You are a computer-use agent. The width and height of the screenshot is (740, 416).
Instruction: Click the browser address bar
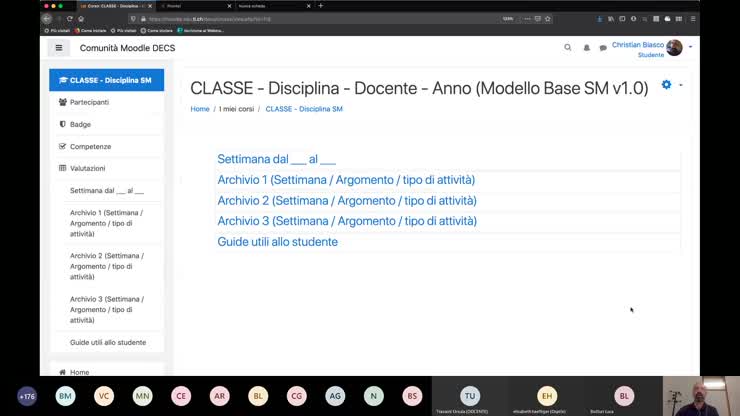300,18
